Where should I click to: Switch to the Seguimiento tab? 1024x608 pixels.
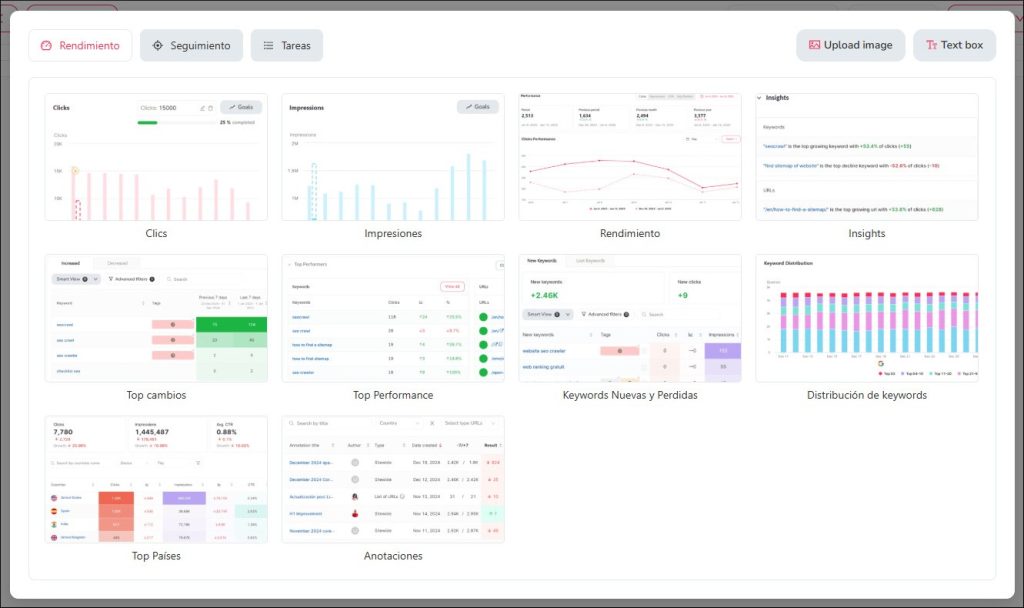(x=190, y=44)
